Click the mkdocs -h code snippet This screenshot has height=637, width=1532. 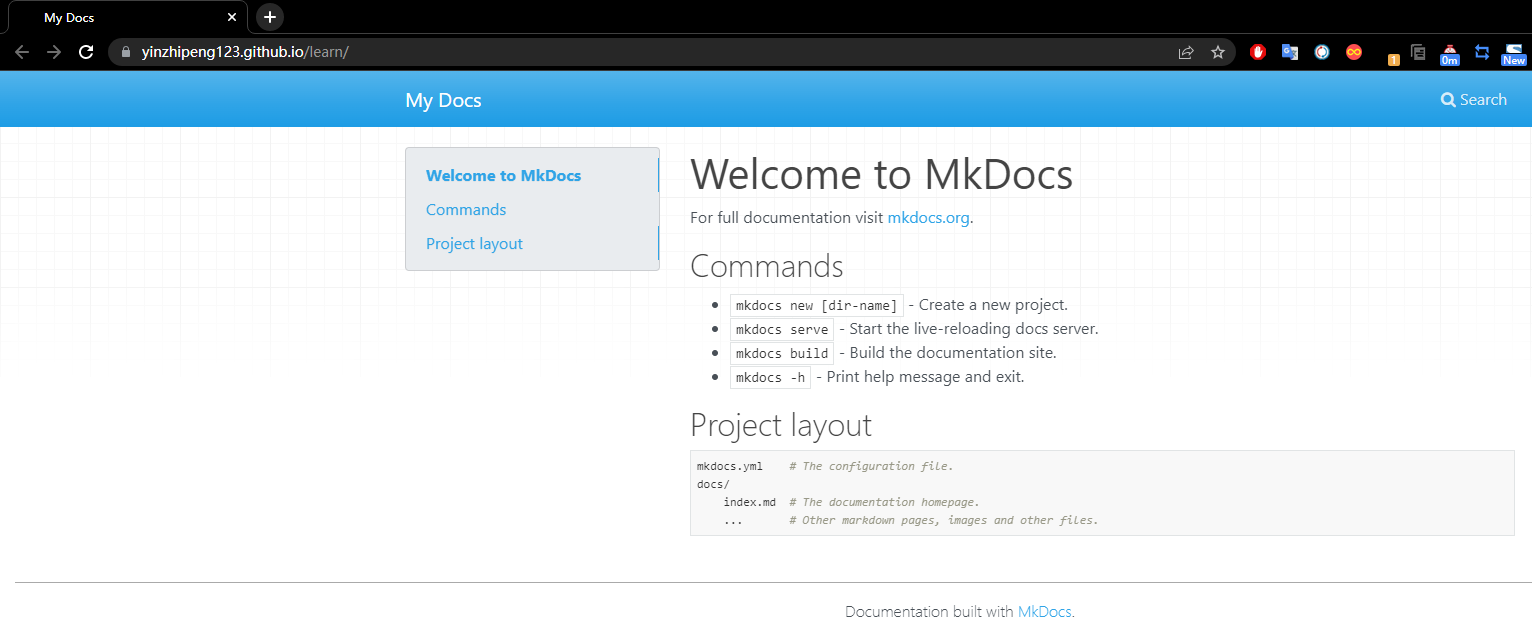click(770, 377)
